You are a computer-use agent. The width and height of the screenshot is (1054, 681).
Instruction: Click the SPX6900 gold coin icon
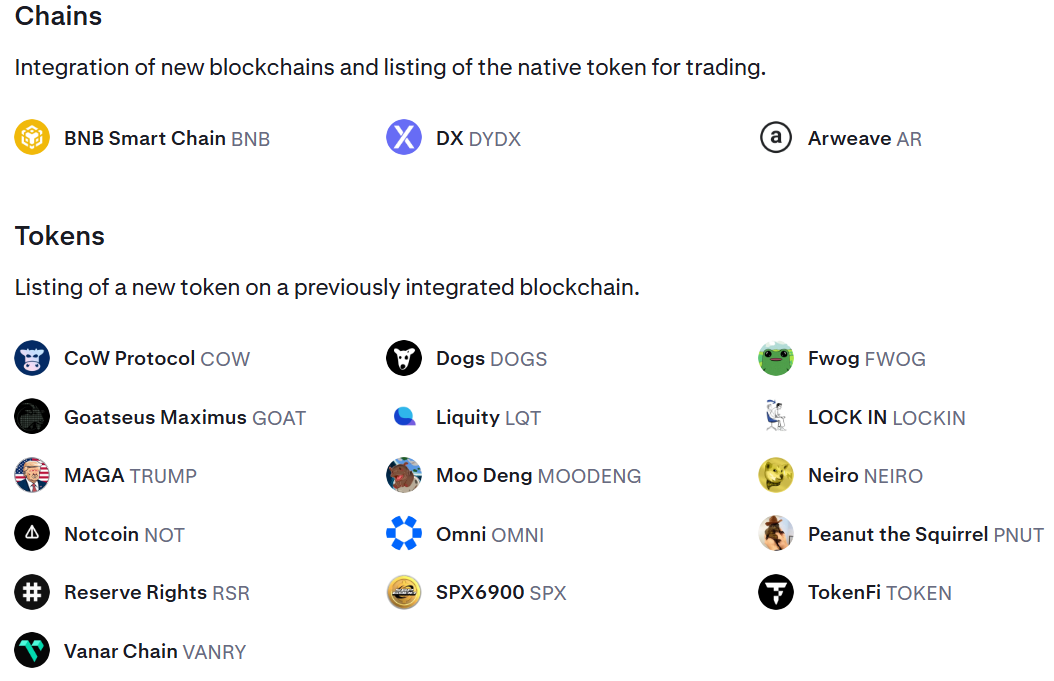pyautogui.click(x=404, y=592)
